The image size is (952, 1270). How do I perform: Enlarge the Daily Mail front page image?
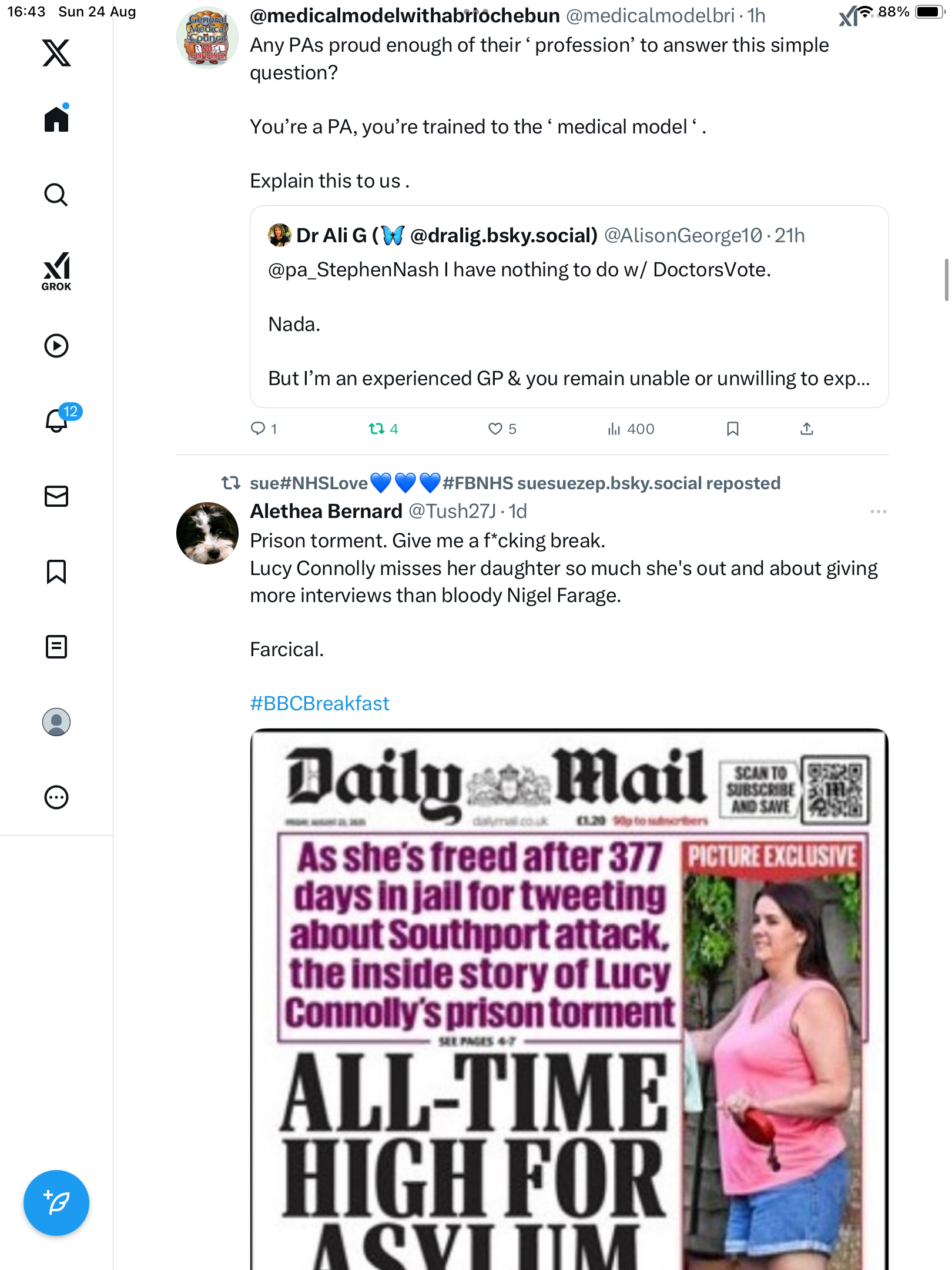point(569,1000)
